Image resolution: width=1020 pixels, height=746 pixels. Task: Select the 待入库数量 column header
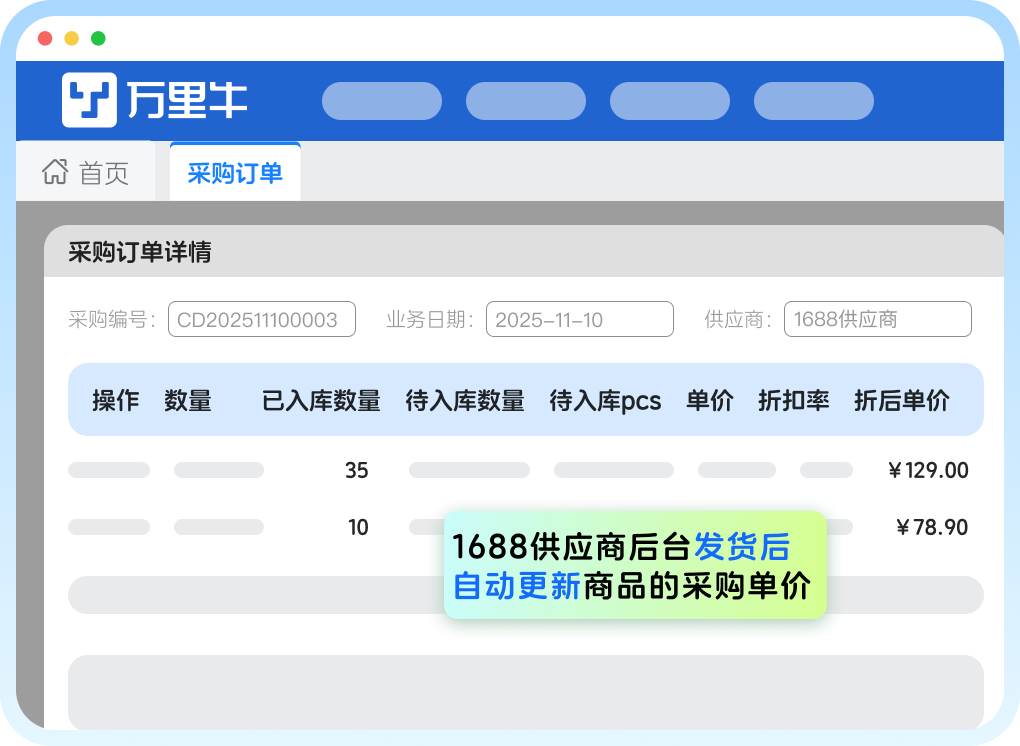click(465, 401)
